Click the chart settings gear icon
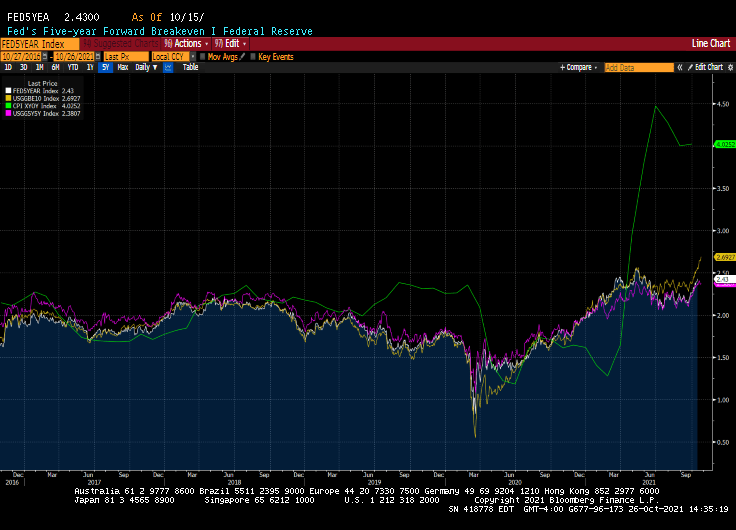 [x=728, y=67]
